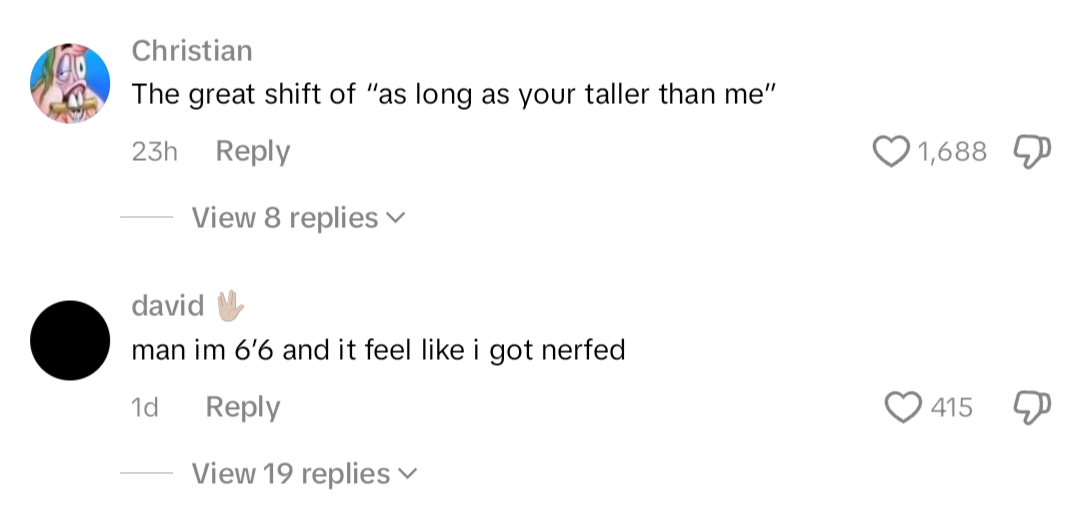
Task: Tap the heart on david's comment
Action: [x=904, y=407]
